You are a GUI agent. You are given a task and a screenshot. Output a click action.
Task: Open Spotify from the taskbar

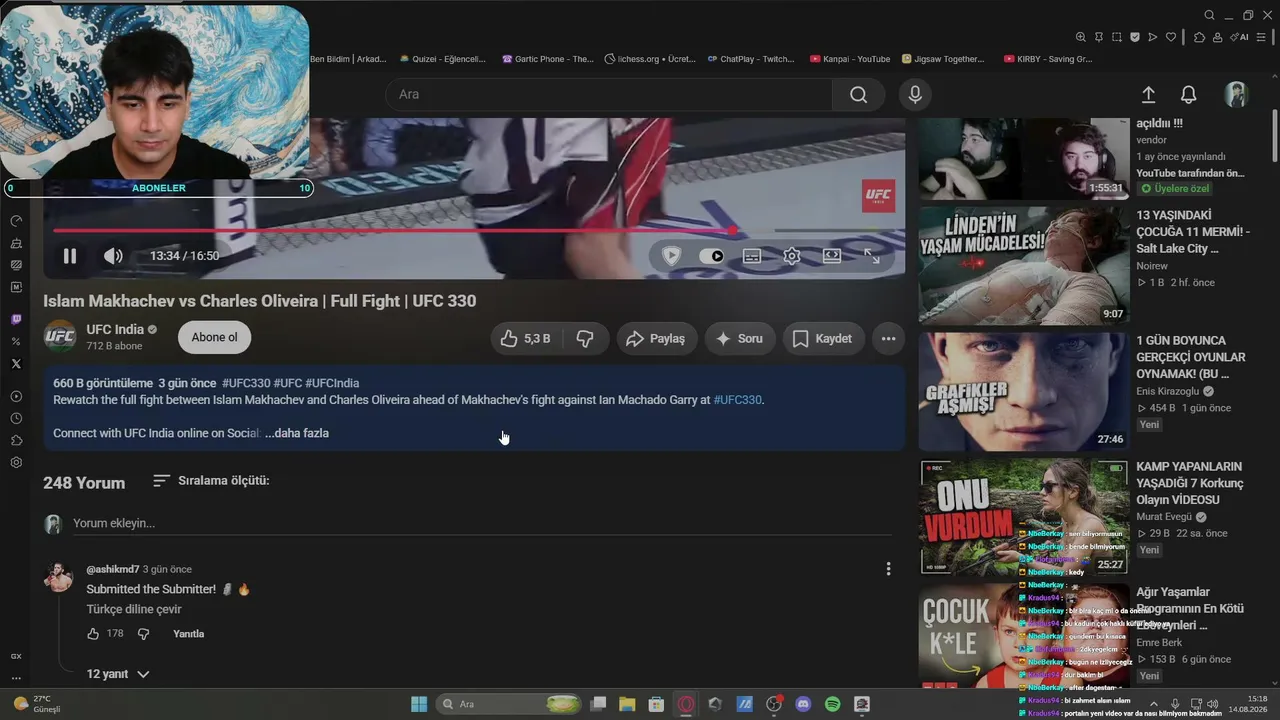[x=832, y=704]
